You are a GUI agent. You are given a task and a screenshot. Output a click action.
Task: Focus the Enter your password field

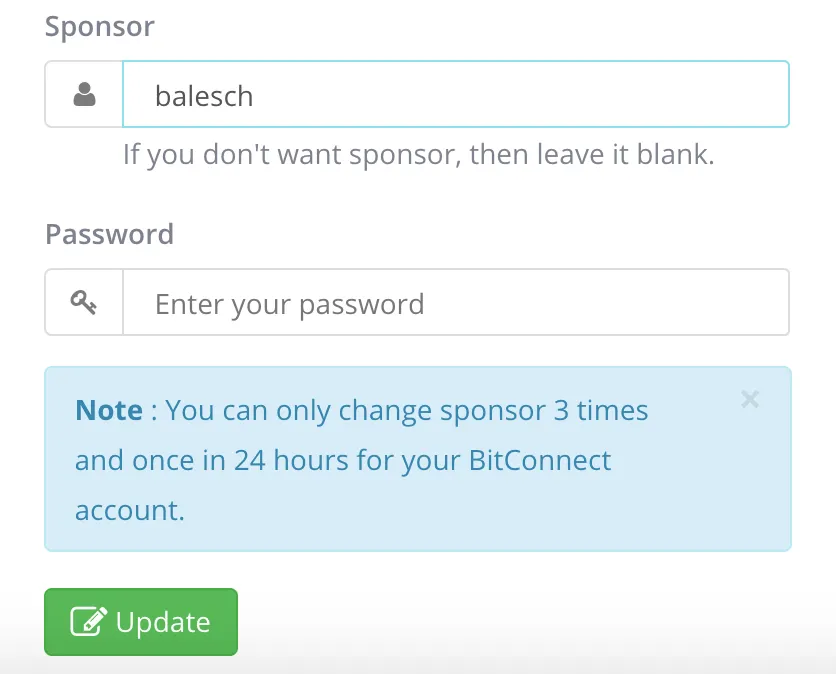pos(456,302)
